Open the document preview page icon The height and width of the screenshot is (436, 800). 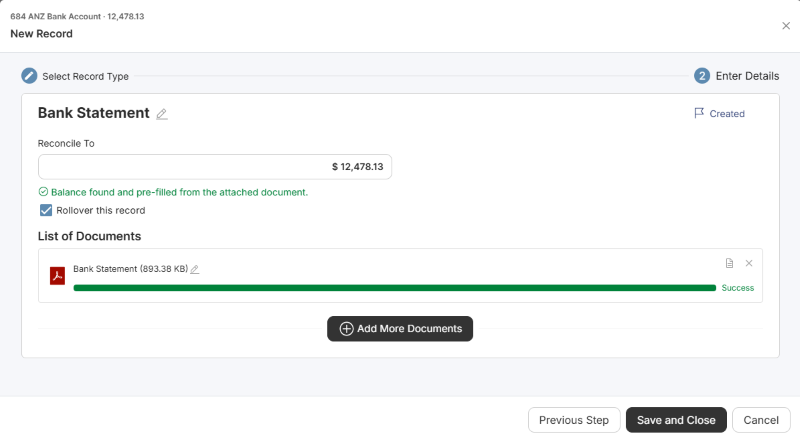click(x=729, y=263)
